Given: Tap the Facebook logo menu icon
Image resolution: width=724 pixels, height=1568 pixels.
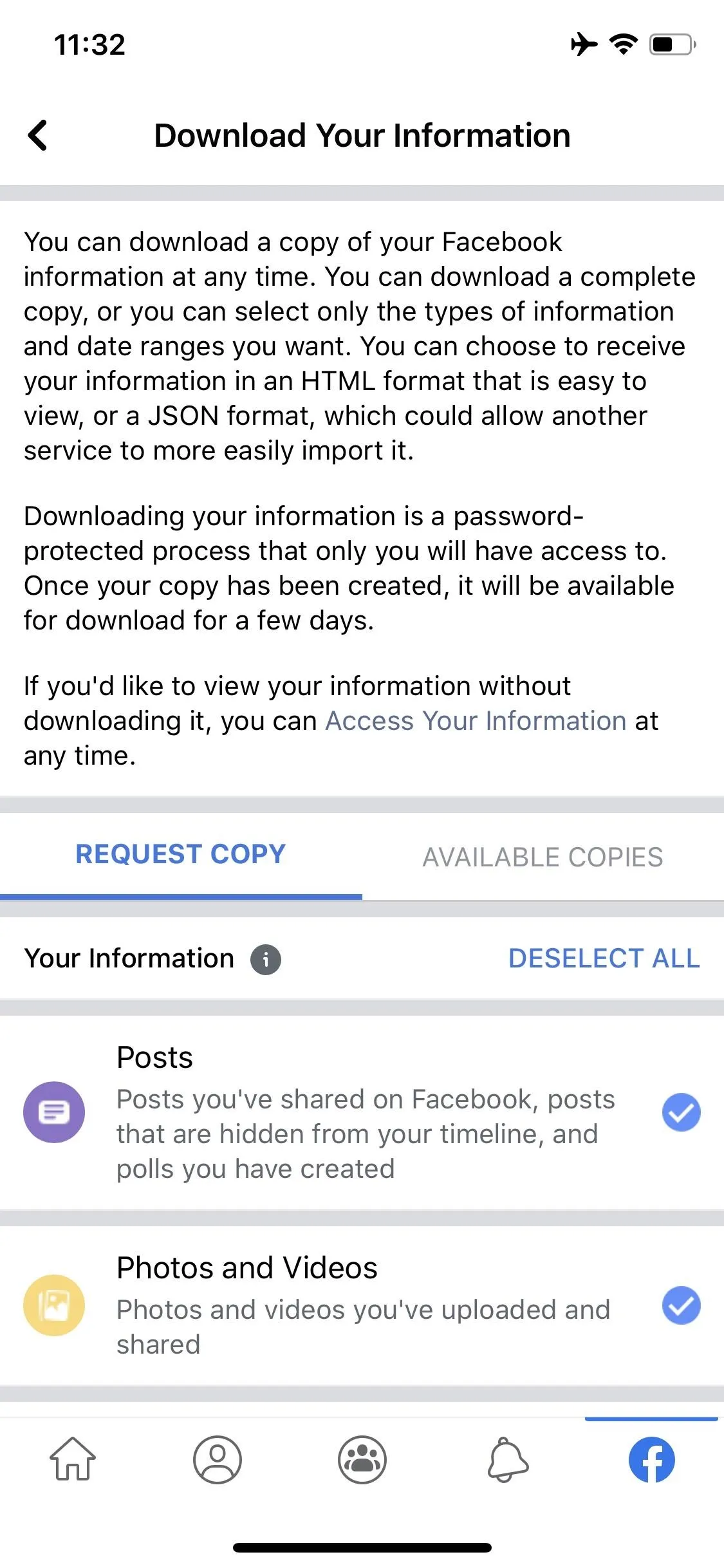Looking at the screenshot, I should [x=652, y=1459].
